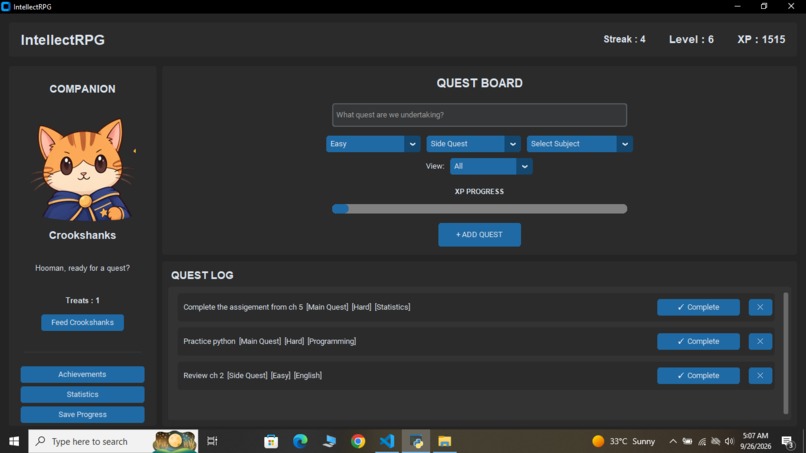The image size is (806, 453).
Task: Mark Practice python quest complete
Action: [699, 341]
